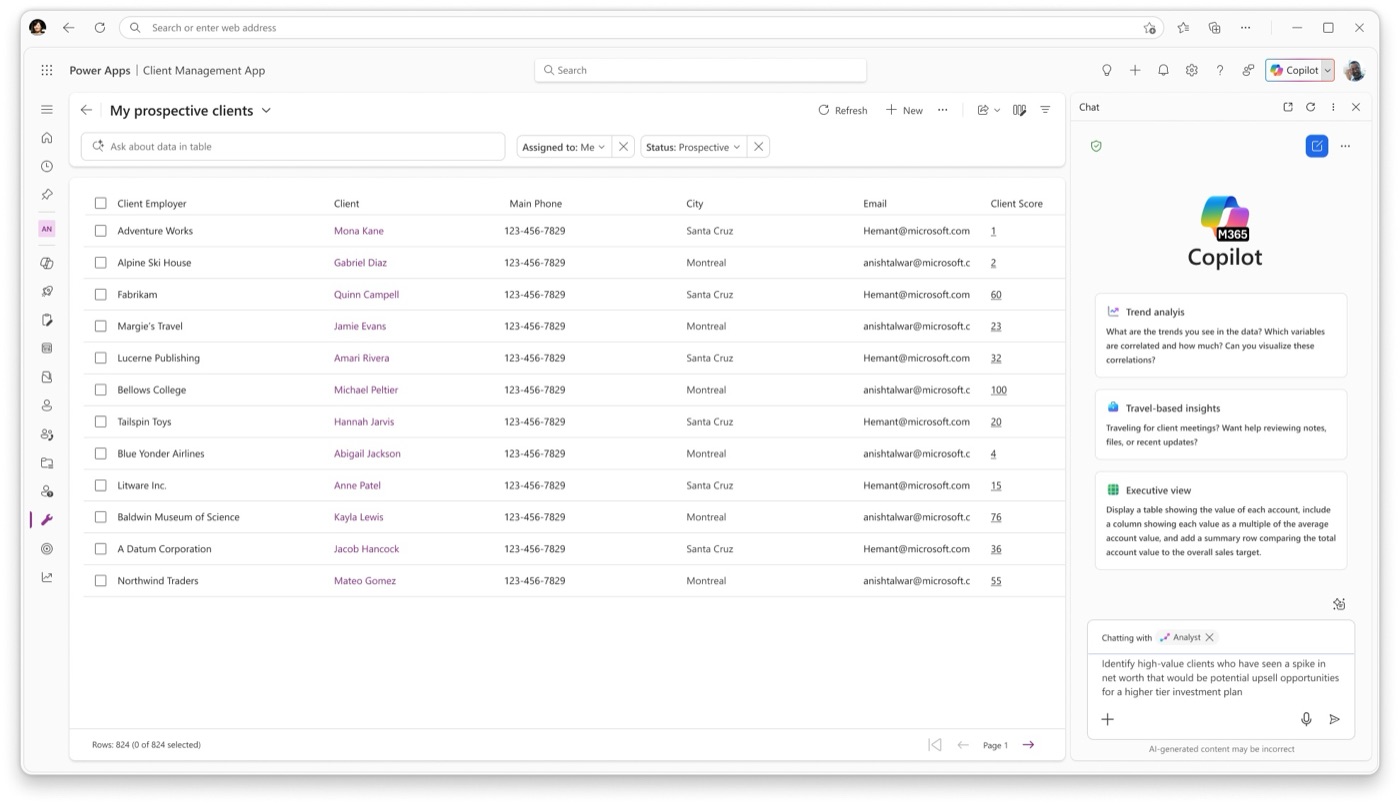Open ellipsis menu beside new chat

click(x=1345, y=146)
